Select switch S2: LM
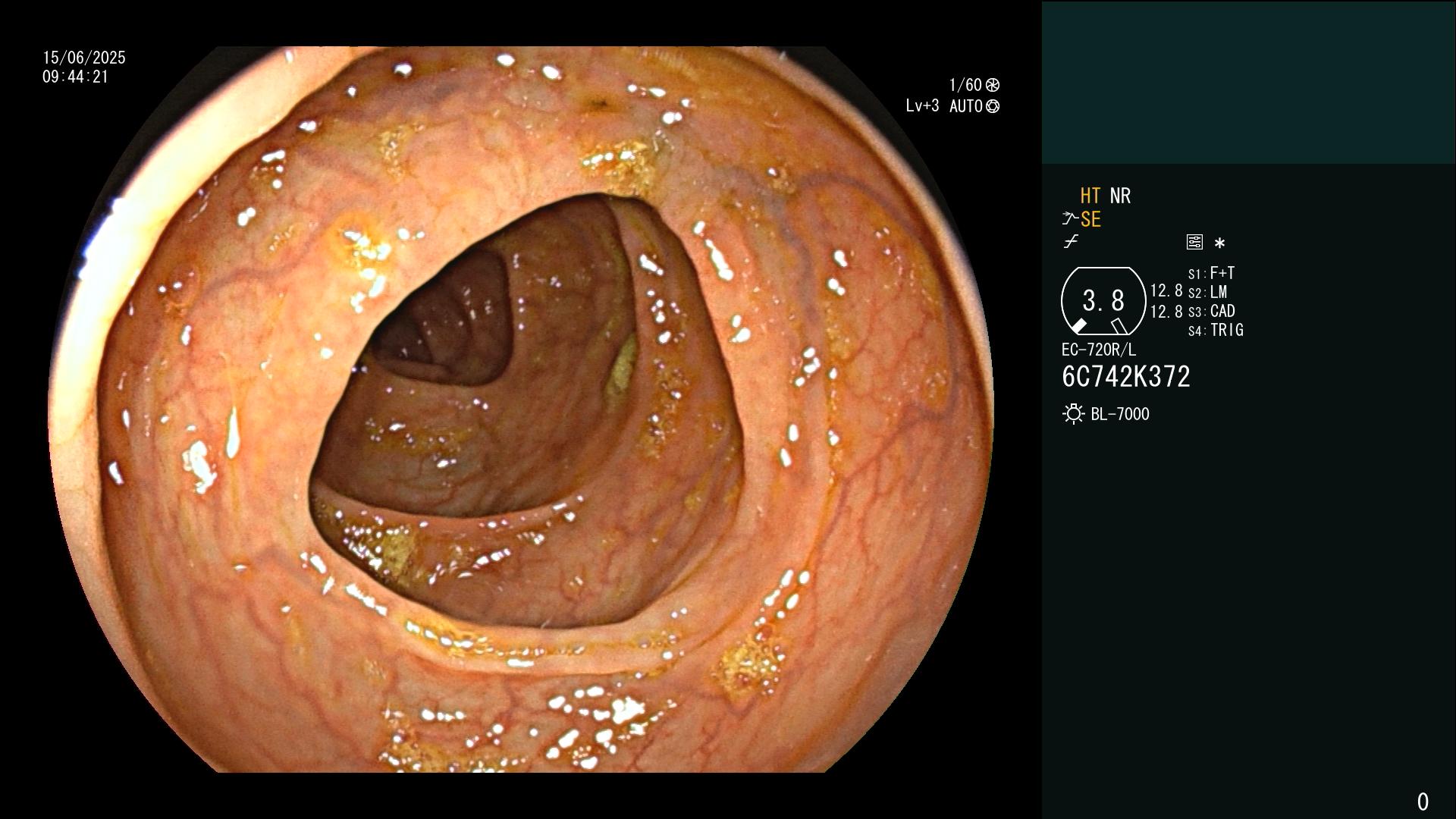 [x=1207, y=292]
